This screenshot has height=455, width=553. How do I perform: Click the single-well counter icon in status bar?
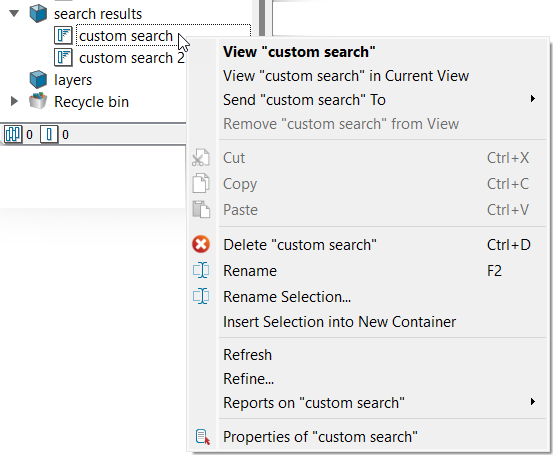[x=49, y=134]
